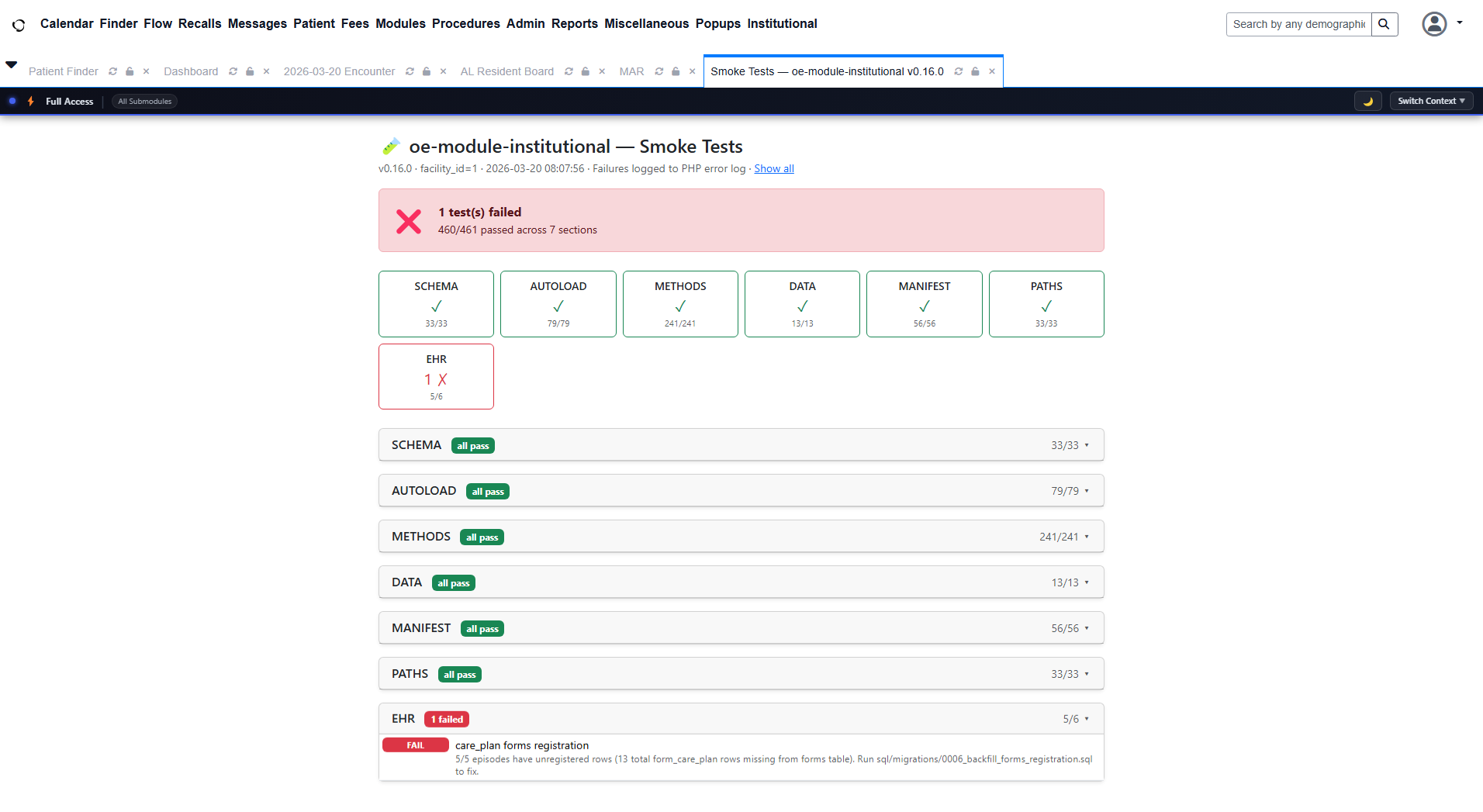Expand the METHODS results section
1483x812 pixels.
coord(741,537)
